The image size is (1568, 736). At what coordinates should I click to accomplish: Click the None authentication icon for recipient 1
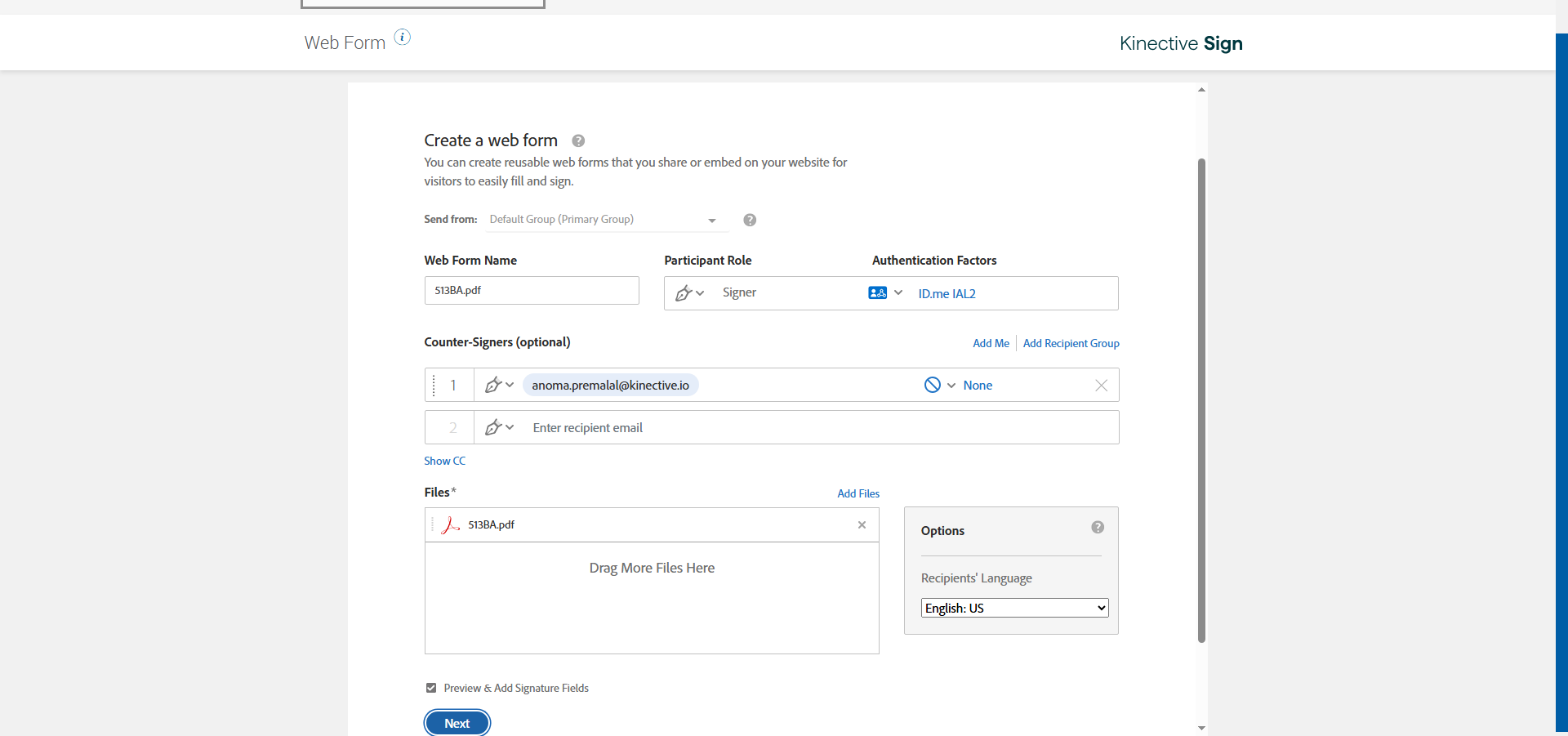932,385
